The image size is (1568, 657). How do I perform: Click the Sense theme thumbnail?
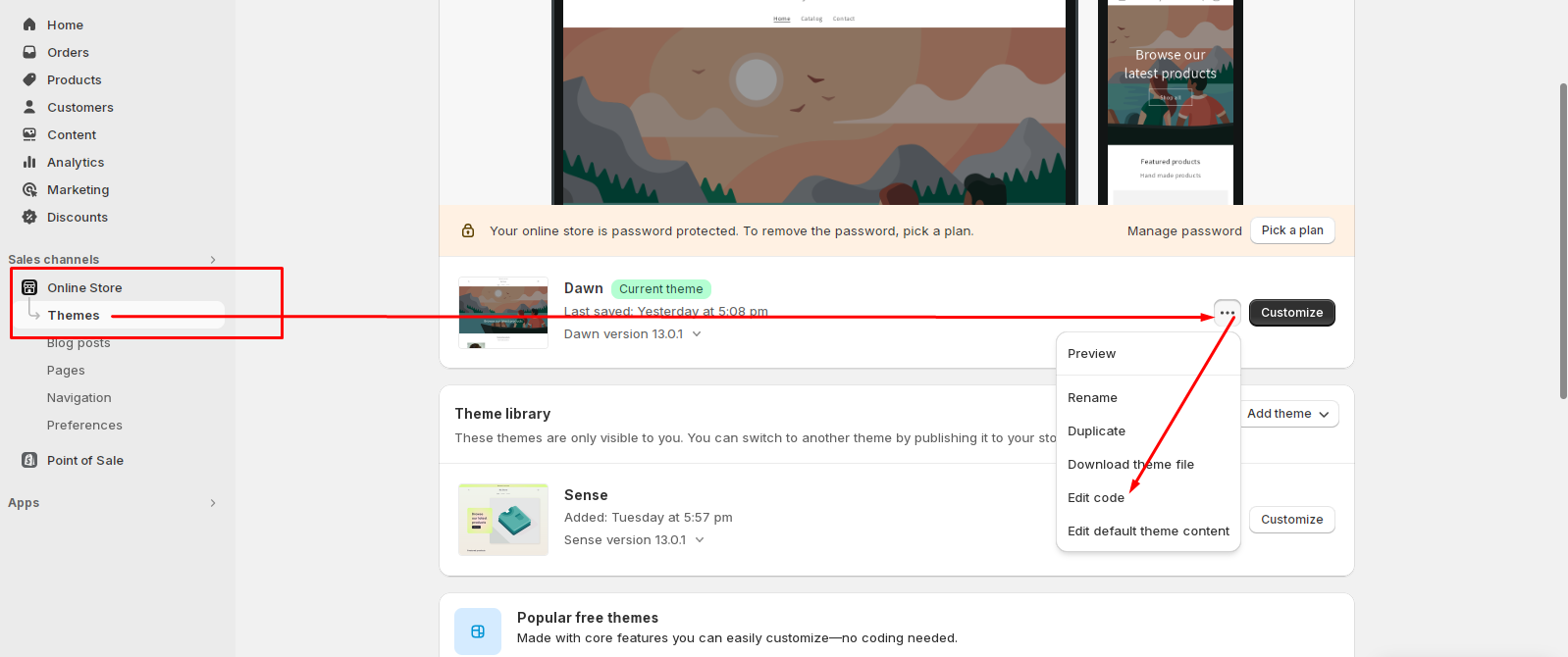click(503, 520)
